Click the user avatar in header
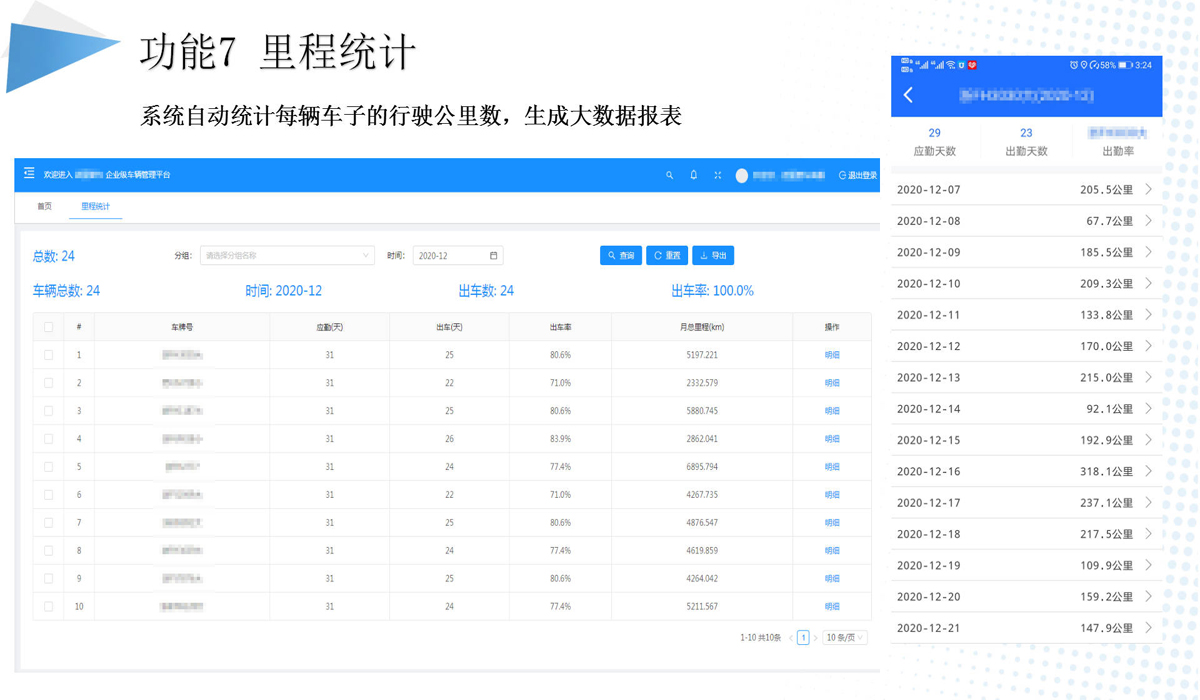Screen dimensions: 1200x700 pyautogui.click(x=742, y=175)
